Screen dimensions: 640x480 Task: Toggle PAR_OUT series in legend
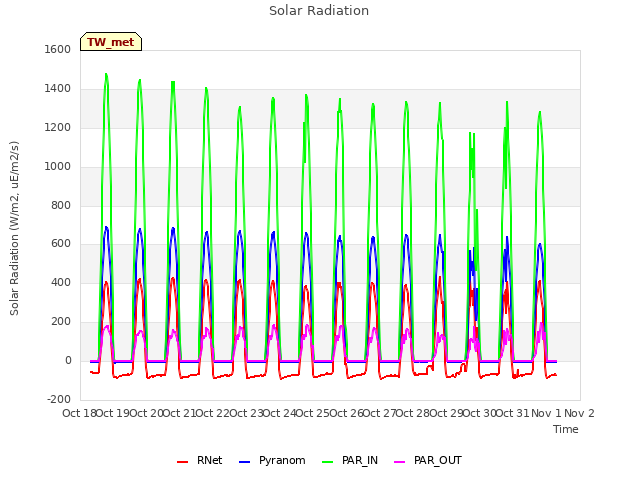pos(428,460)
